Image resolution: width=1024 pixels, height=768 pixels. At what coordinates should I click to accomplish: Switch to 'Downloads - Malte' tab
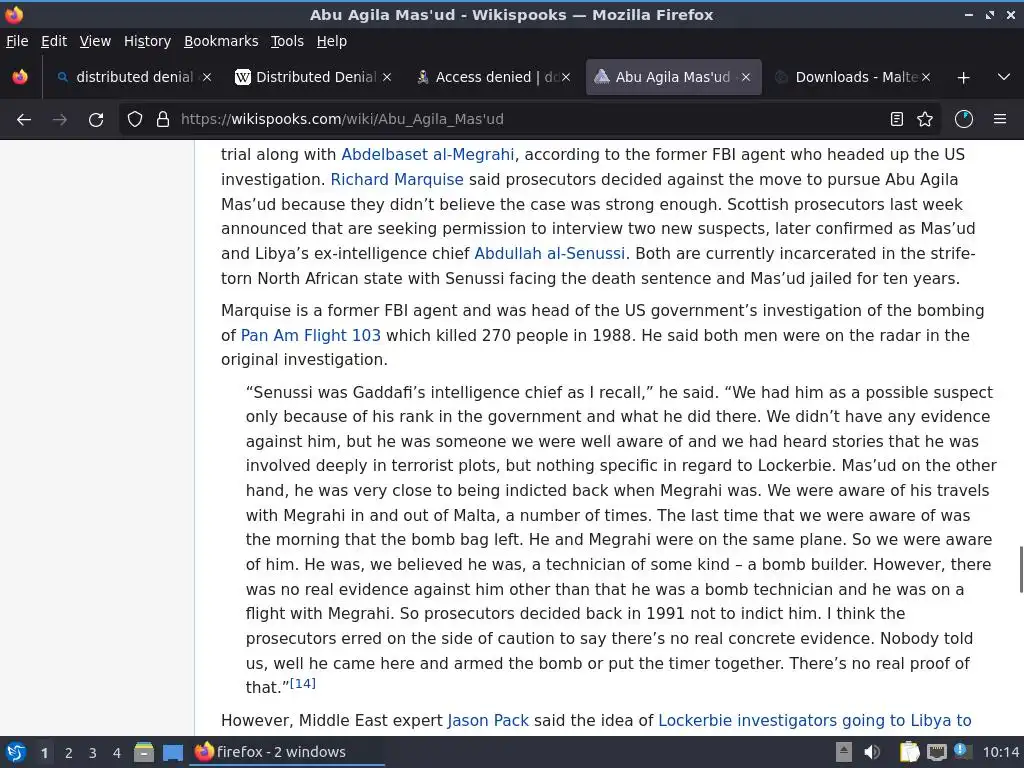(852, 77)
